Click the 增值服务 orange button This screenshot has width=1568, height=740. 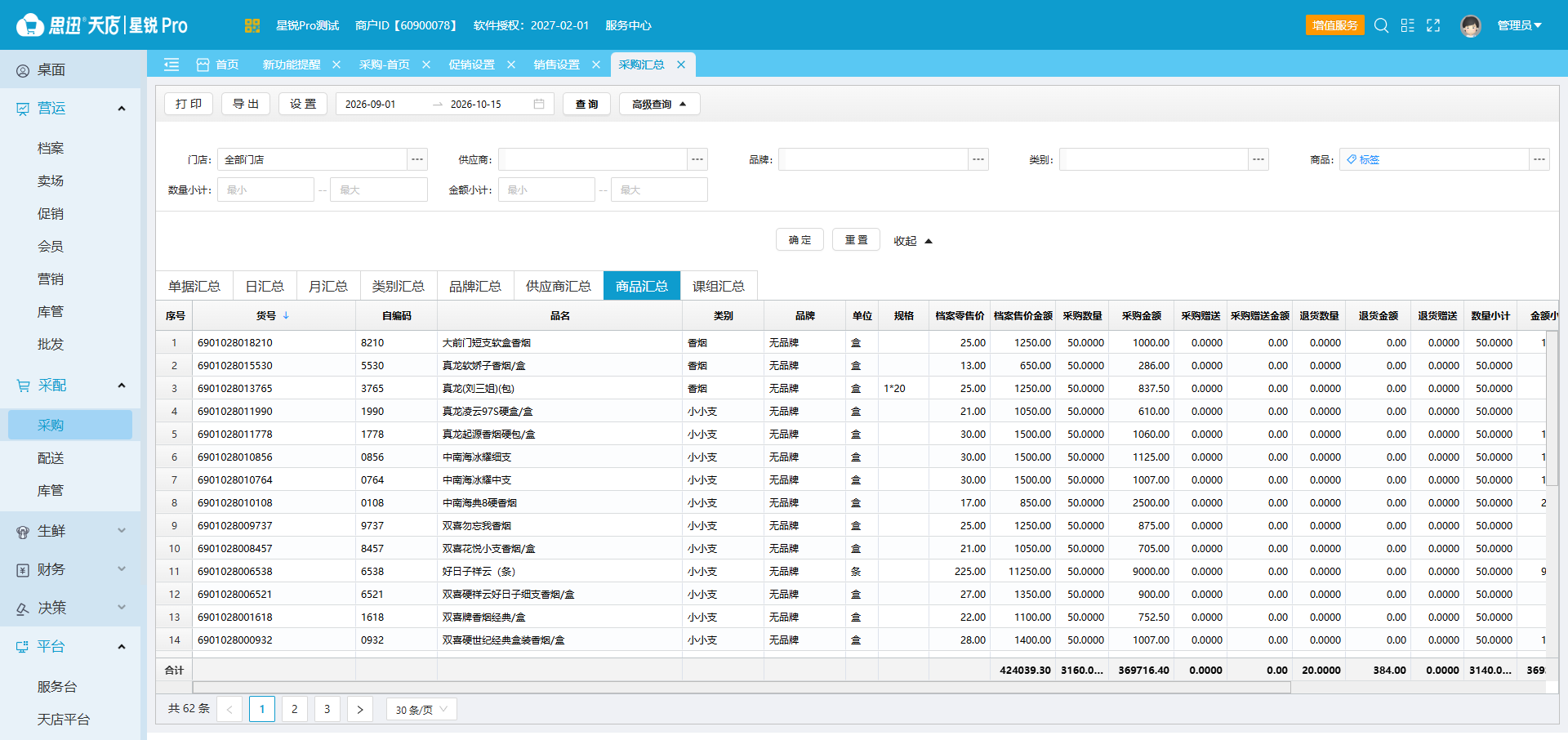[x=1335, y=25]
